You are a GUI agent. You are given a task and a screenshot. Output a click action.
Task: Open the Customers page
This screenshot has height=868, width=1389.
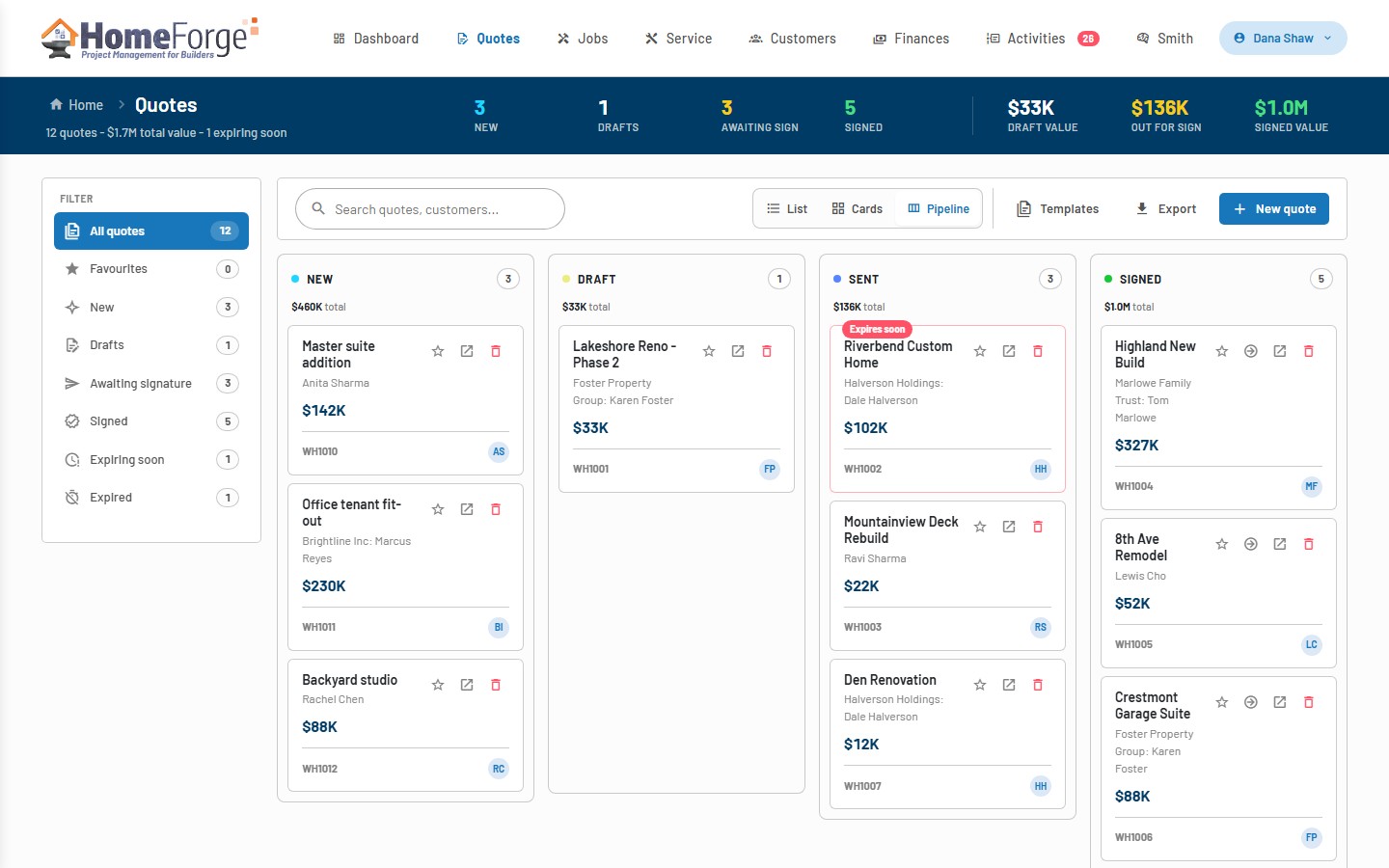(793, 39)
